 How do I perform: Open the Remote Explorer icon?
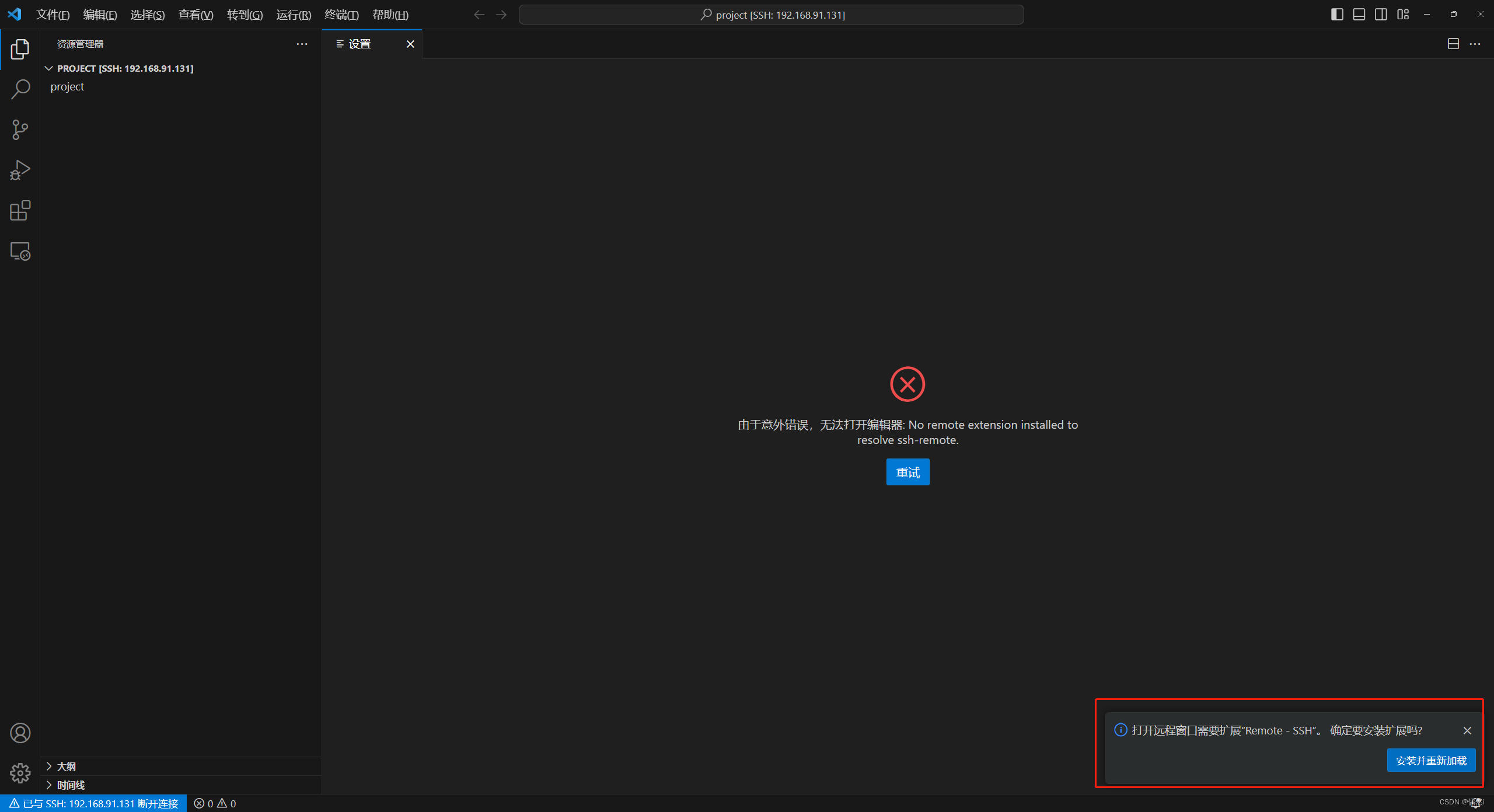pyautogui.click(x=20, y=251)
